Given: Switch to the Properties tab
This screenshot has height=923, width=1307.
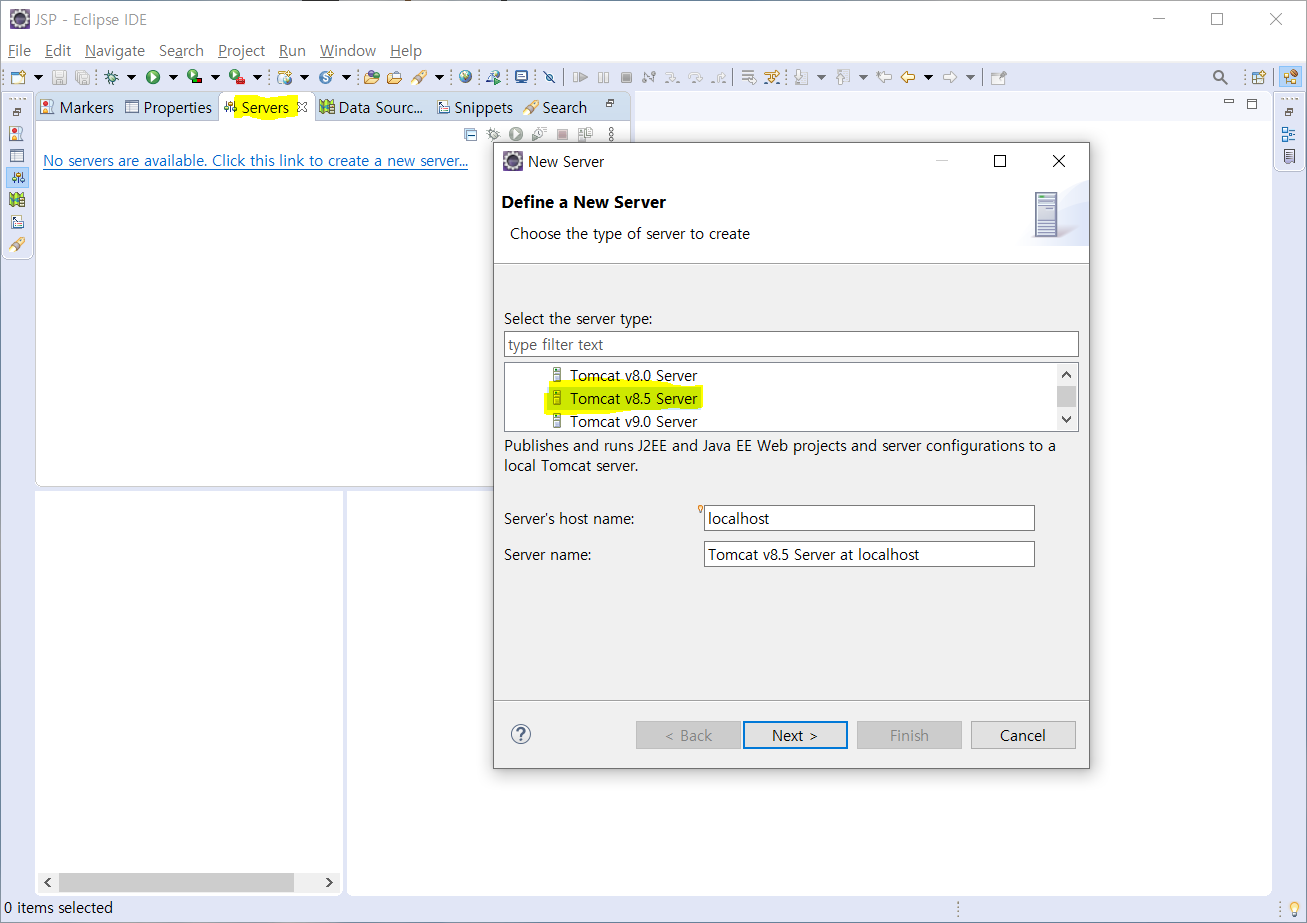Looking at the screenshot, I should 168,107.
